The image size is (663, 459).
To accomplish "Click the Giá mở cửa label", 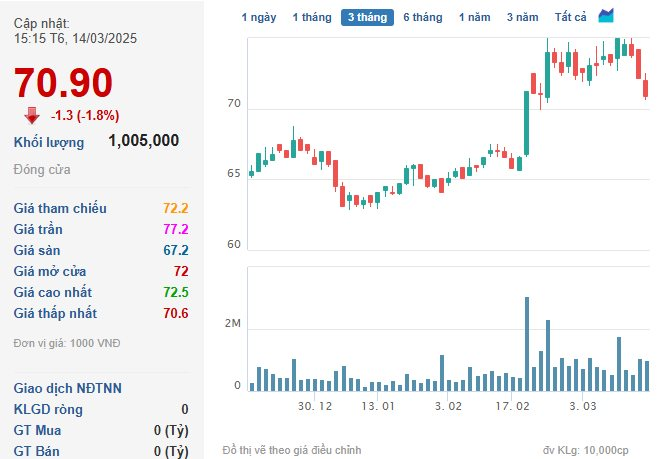I will coord(50,271).
